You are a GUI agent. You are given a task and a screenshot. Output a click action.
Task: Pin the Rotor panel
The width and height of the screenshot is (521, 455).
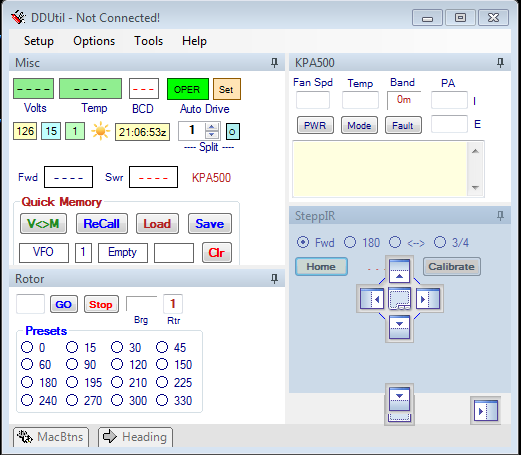click(x=274, y=279)
